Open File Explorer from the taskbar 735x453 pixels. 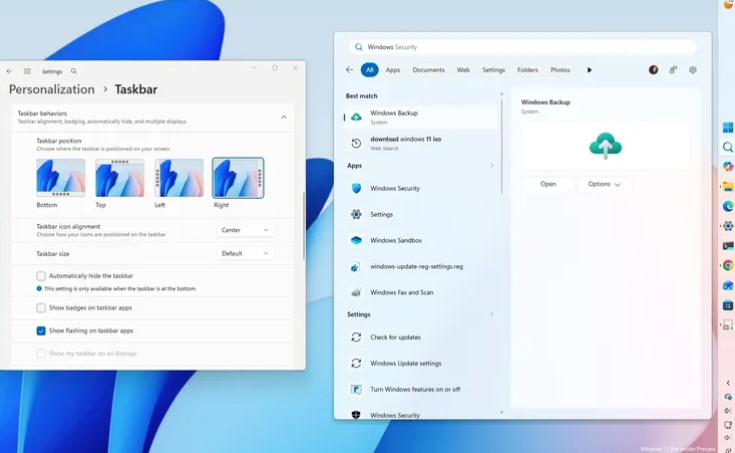pyautogui.click(x=728, y=187)
